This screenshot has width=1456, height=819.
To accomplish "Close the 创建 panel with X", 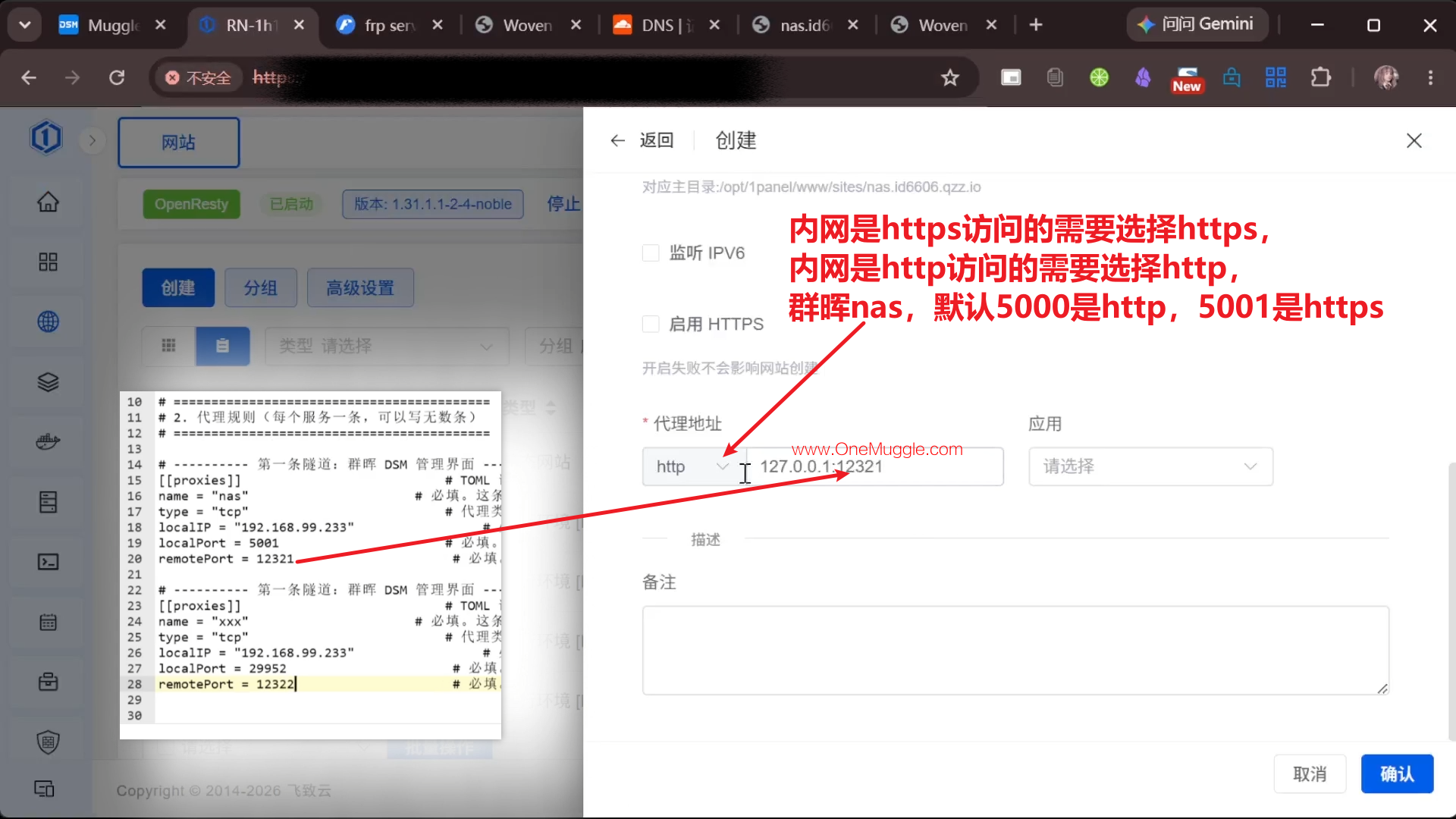I will coord(1414,140).
